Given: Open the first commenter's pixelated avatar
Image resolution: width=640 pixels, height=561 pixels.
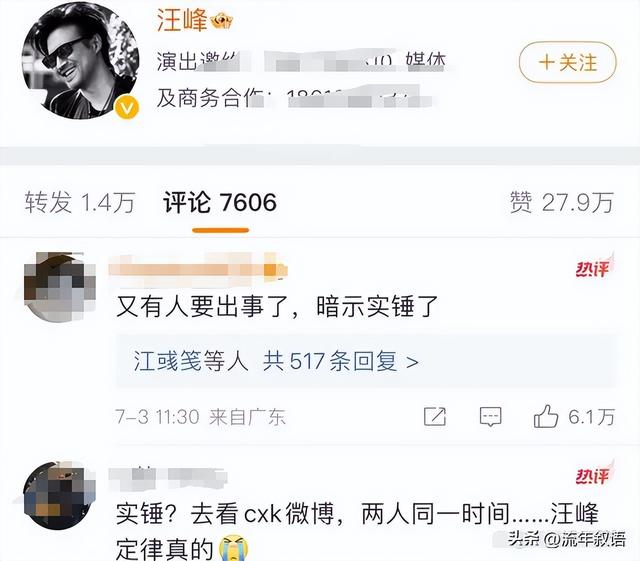Looking at the screenshot, I should coord(60,287).
